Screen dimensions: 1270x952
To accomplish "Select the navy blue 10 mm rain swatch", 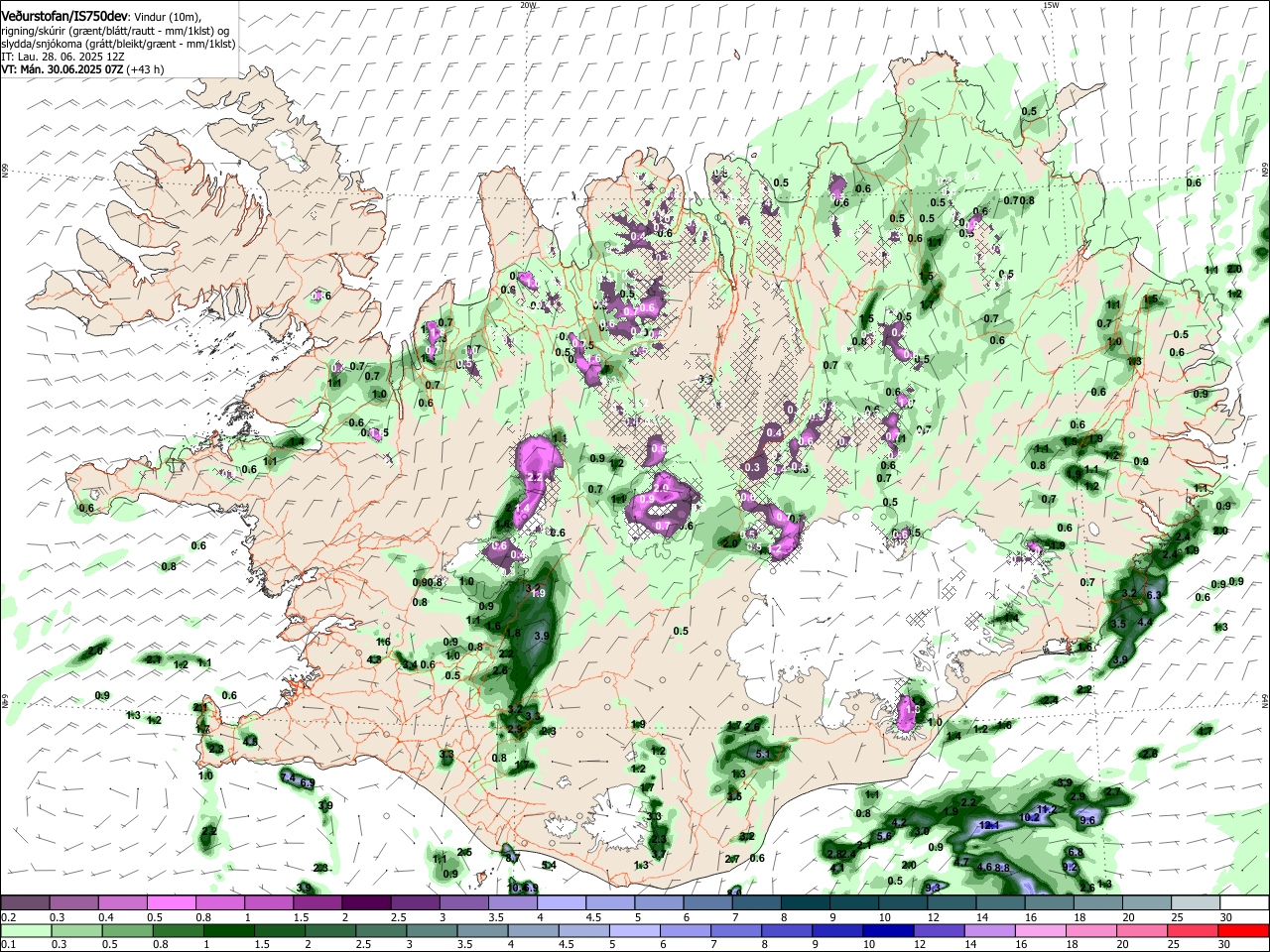I will [889, 930].
